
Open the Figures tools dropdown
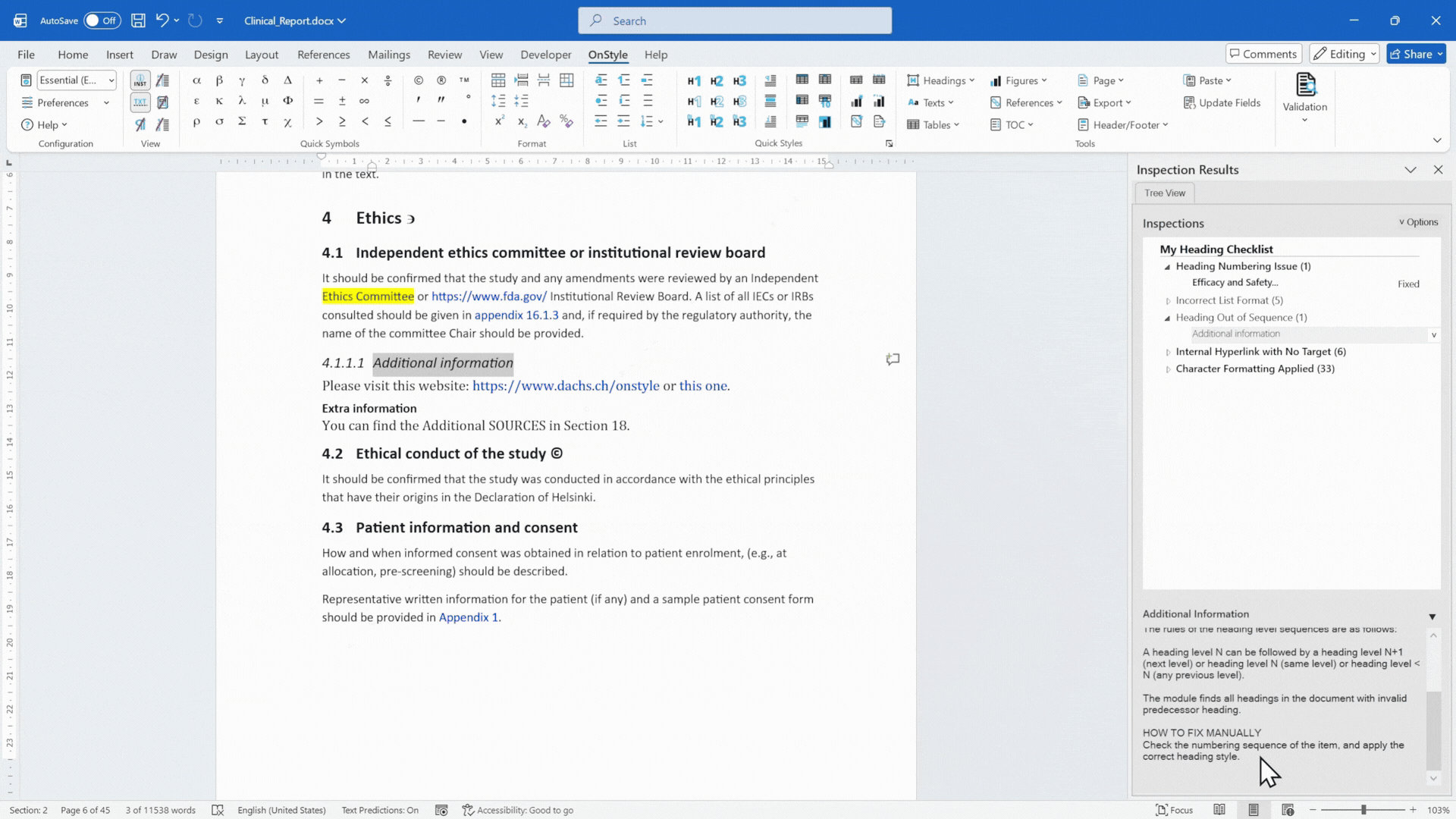[1018, 80]
